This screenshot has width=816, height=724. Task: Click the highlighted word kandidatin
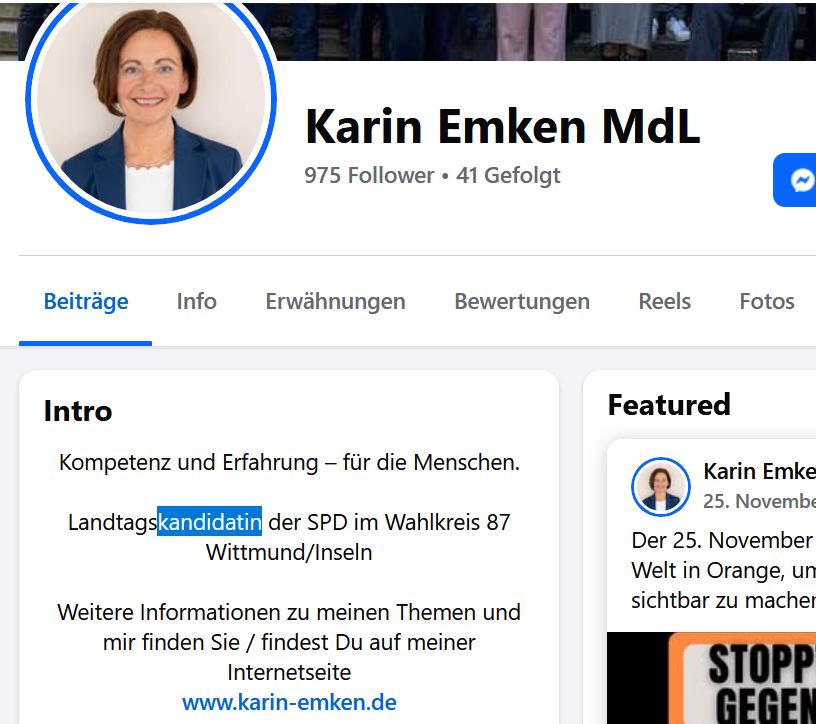click(x=210, y=522)
